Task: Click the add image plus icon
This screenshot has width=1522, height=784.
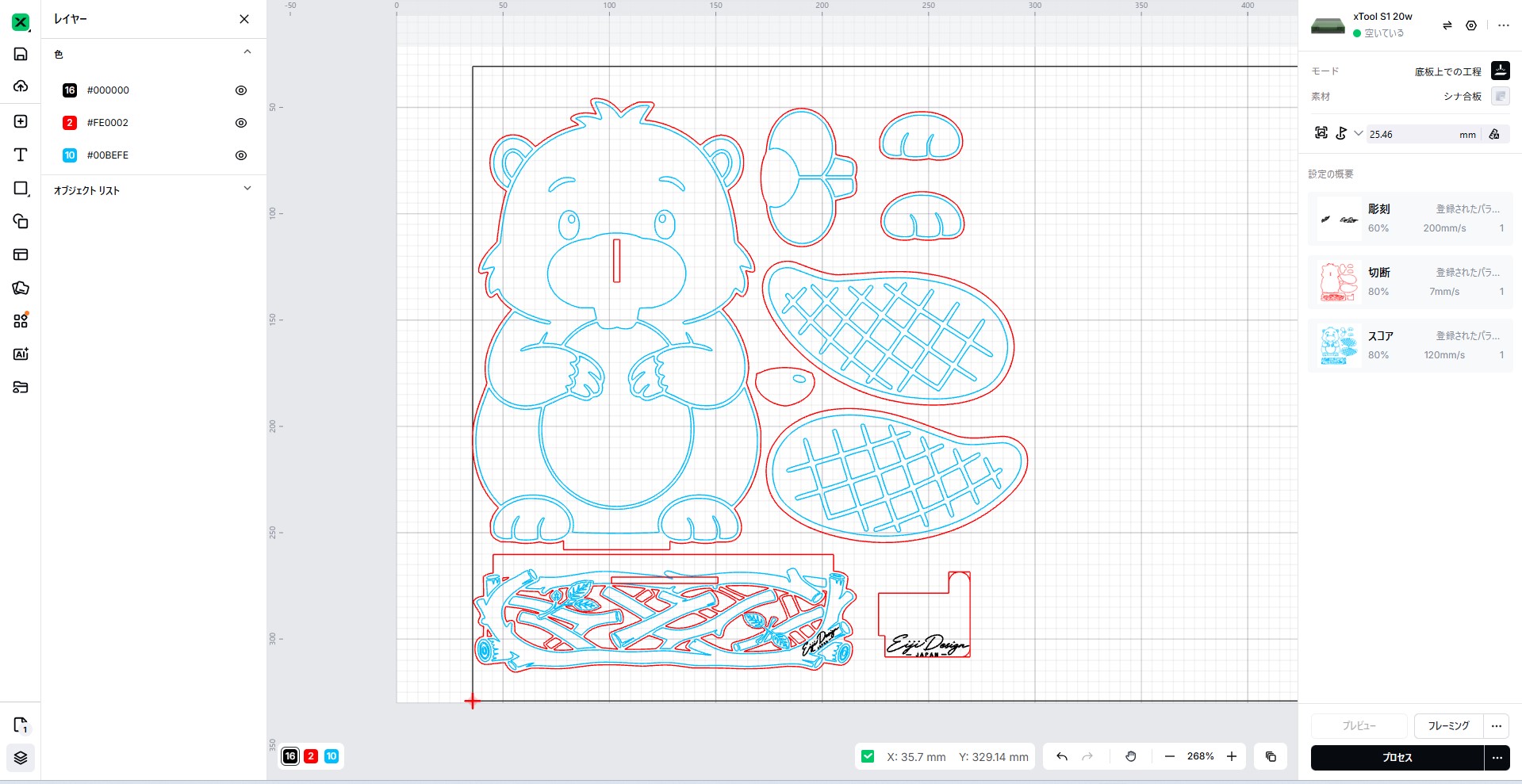Action: pyautogui.click(x=21, y=121)
